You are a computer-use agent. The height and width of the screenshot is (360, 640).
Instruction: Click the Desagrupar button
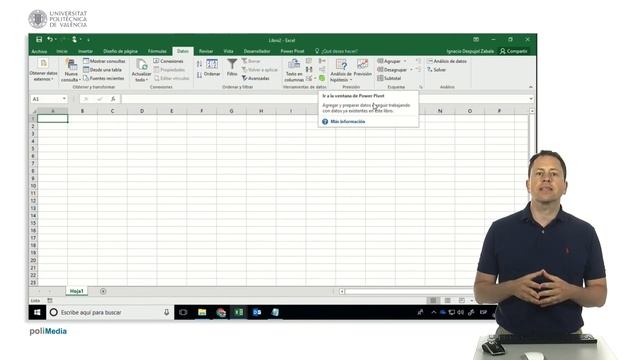click(x=392, y=69)
